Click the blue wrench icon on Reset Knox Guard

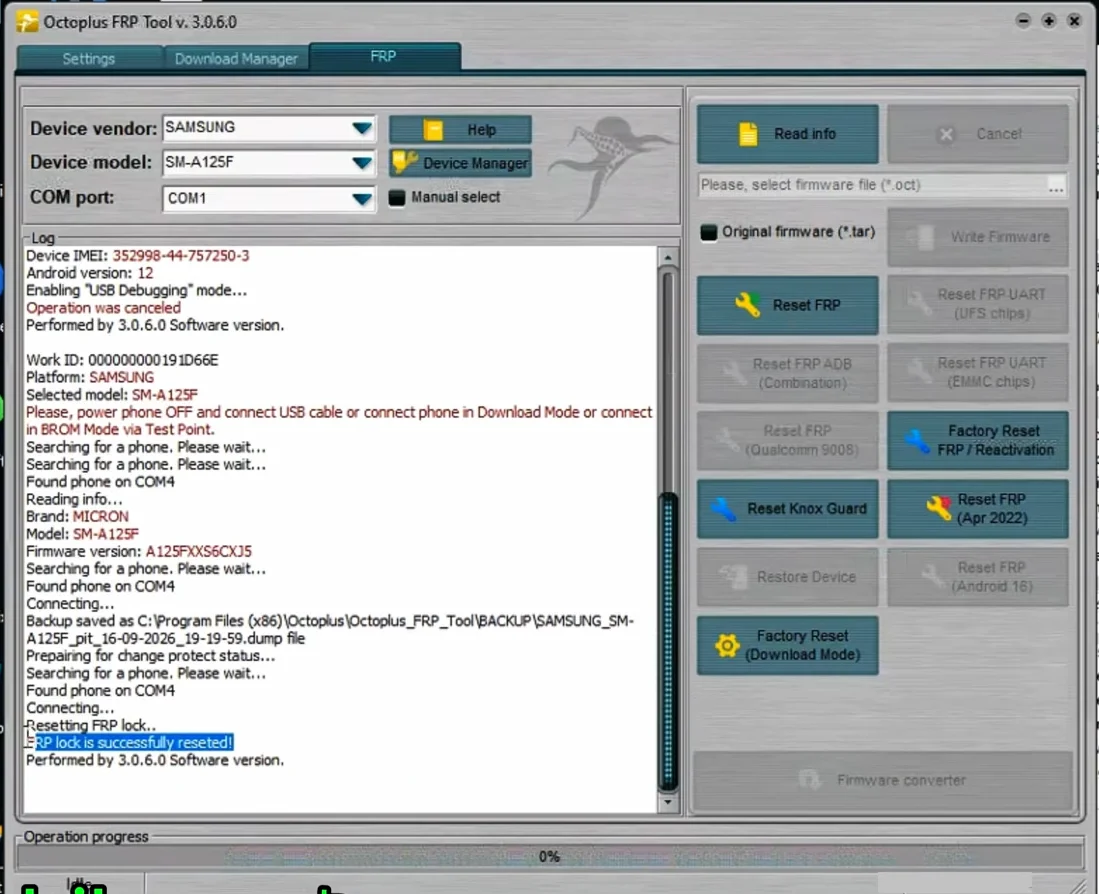(x=723, y=509)
